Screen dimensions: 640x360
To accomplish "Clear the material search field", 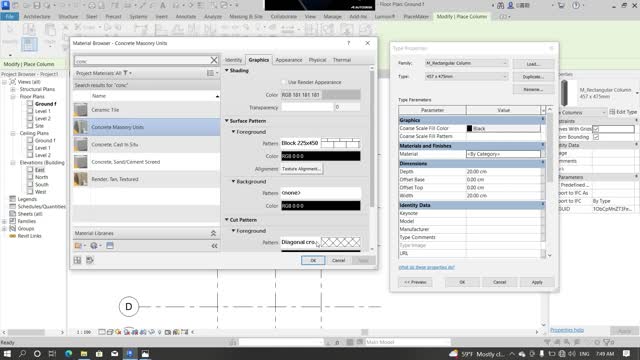I will [x=214, y=60].
